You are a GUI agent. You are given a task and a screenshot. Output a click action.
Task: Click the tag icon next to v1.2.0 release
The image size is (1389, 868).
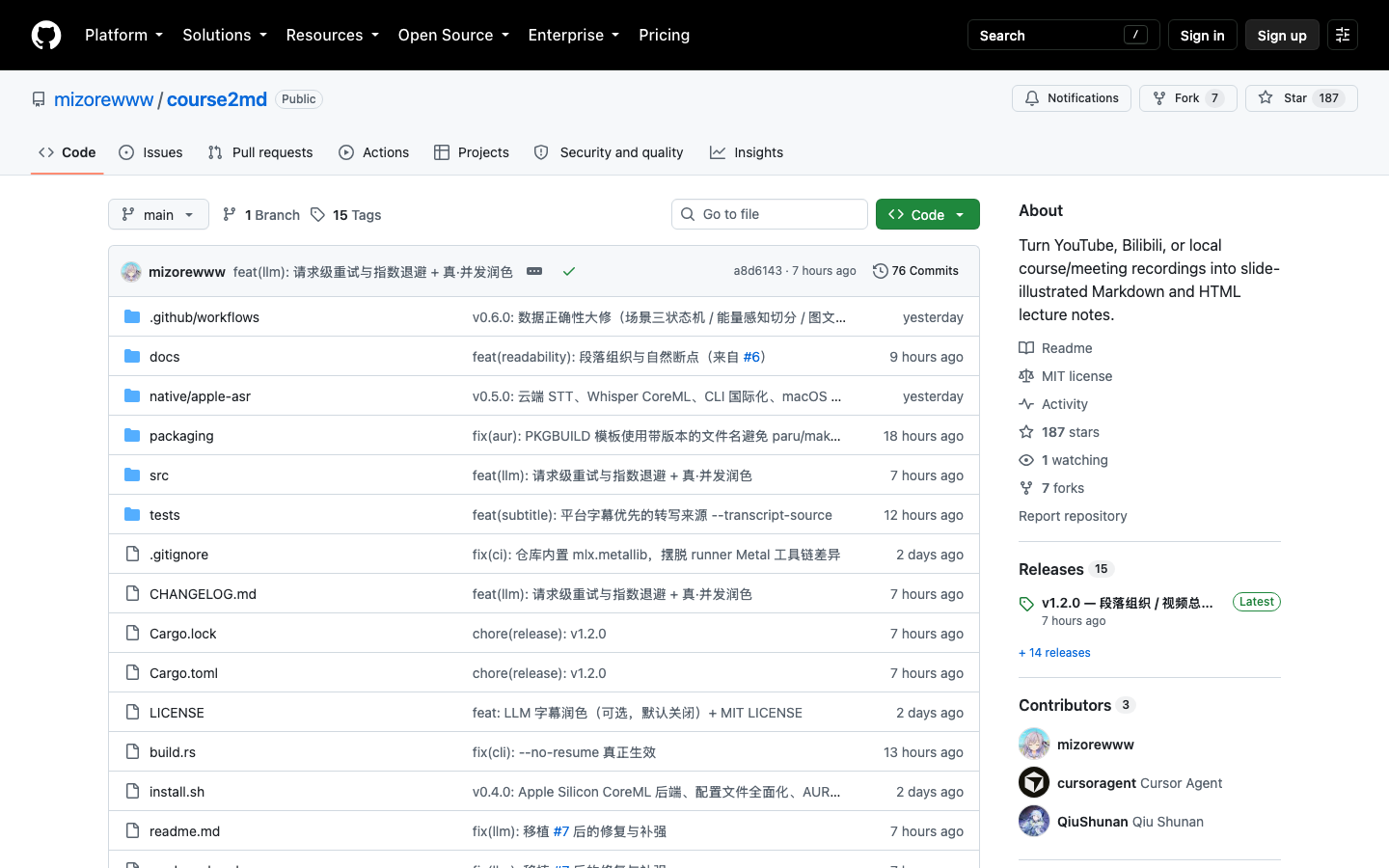tap(1026, 604)
